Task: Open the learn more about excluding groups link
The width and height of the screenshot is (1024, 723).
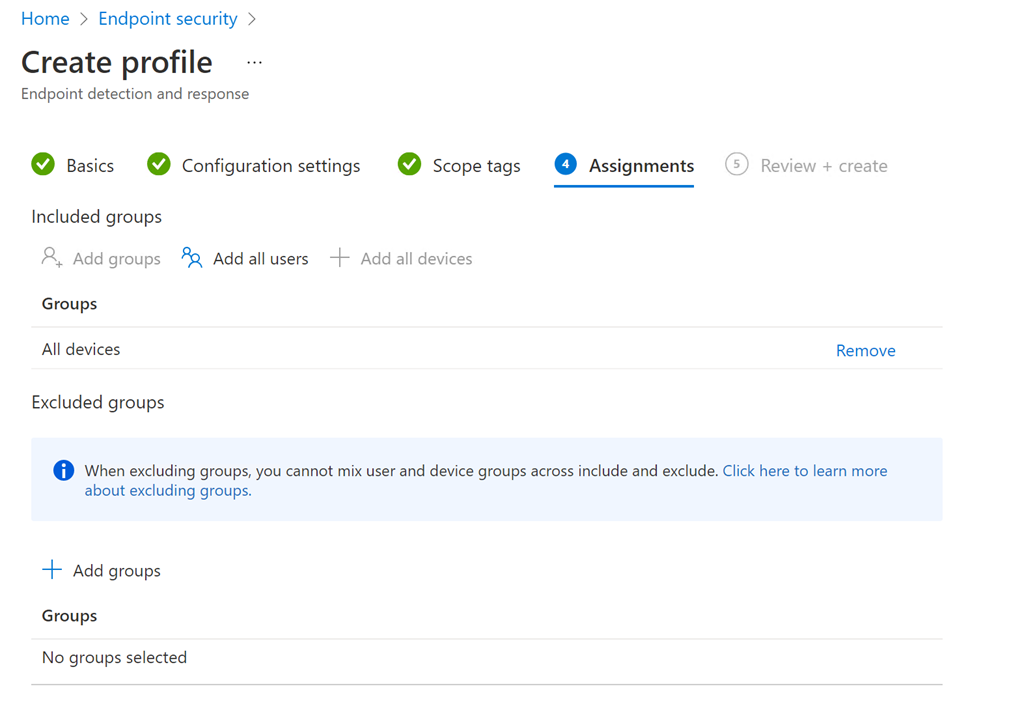Action: pos(804,470)
